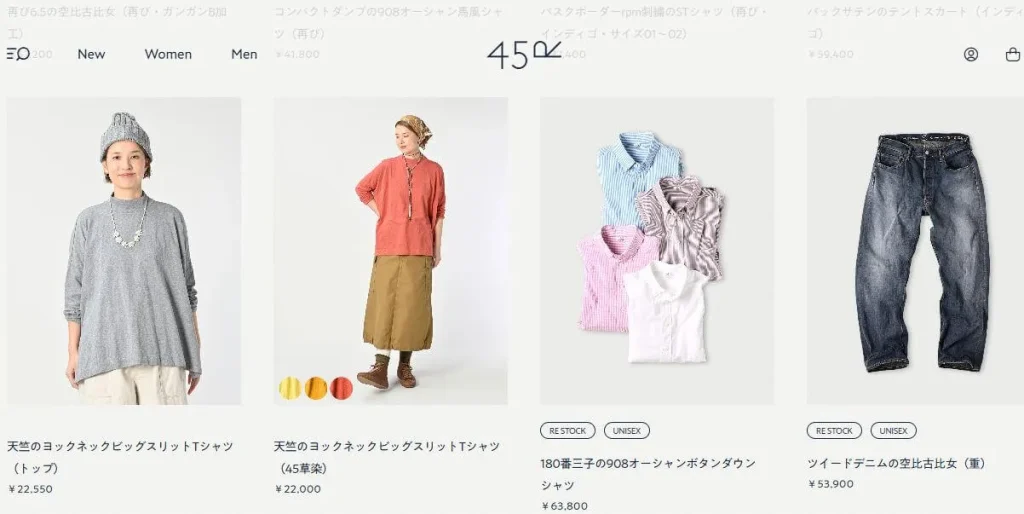Open the 180番三子の908 shirt title link
The height and width of the screenshot is (514, 1024).
(648, 474)
